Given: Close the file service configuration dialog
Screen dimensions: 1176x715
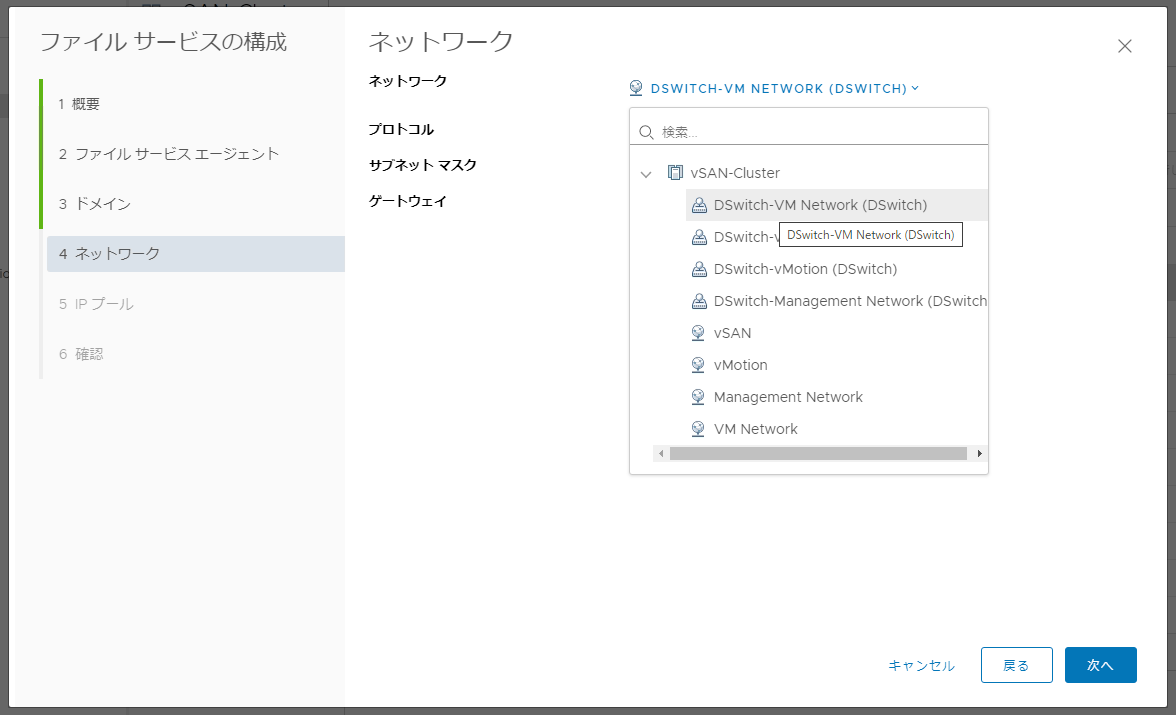Looking at the screenshot, I should point(1124,47).
